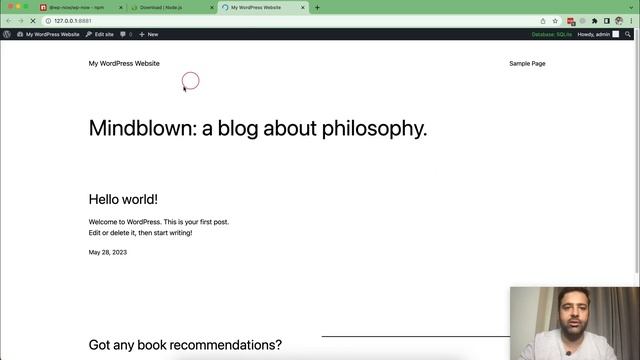Go back with the browser back arrow

coord(9,21)
